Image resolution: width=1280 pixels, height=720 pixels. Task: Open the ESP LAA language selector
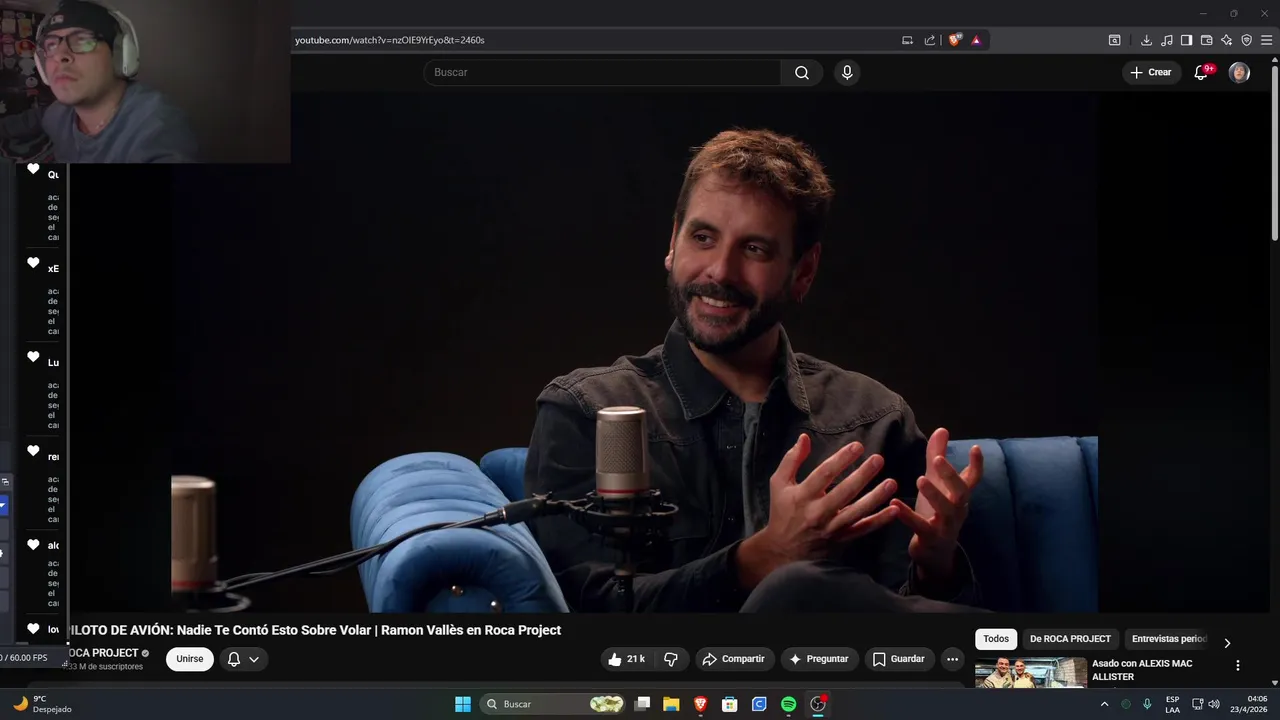click(x=1172, y=705)
